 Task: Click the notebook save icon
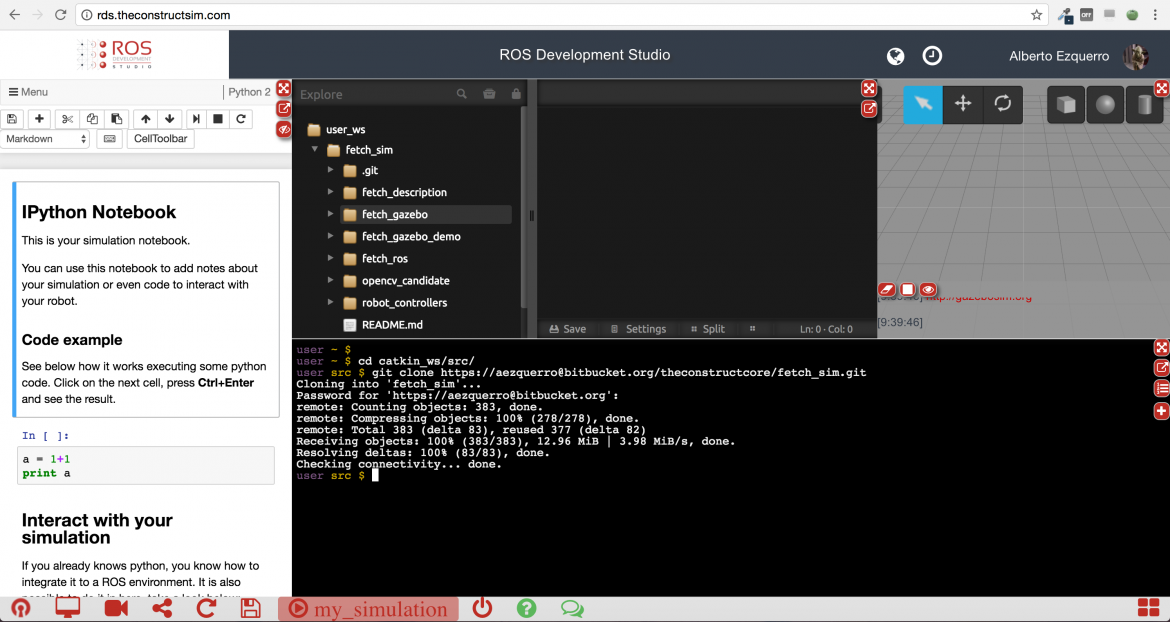point(12,118)
